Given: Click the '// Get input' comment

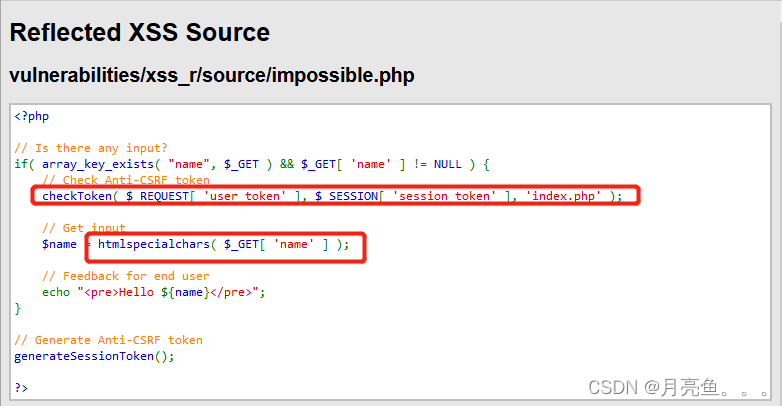Looking at the screenshot, I should point(84,228).
